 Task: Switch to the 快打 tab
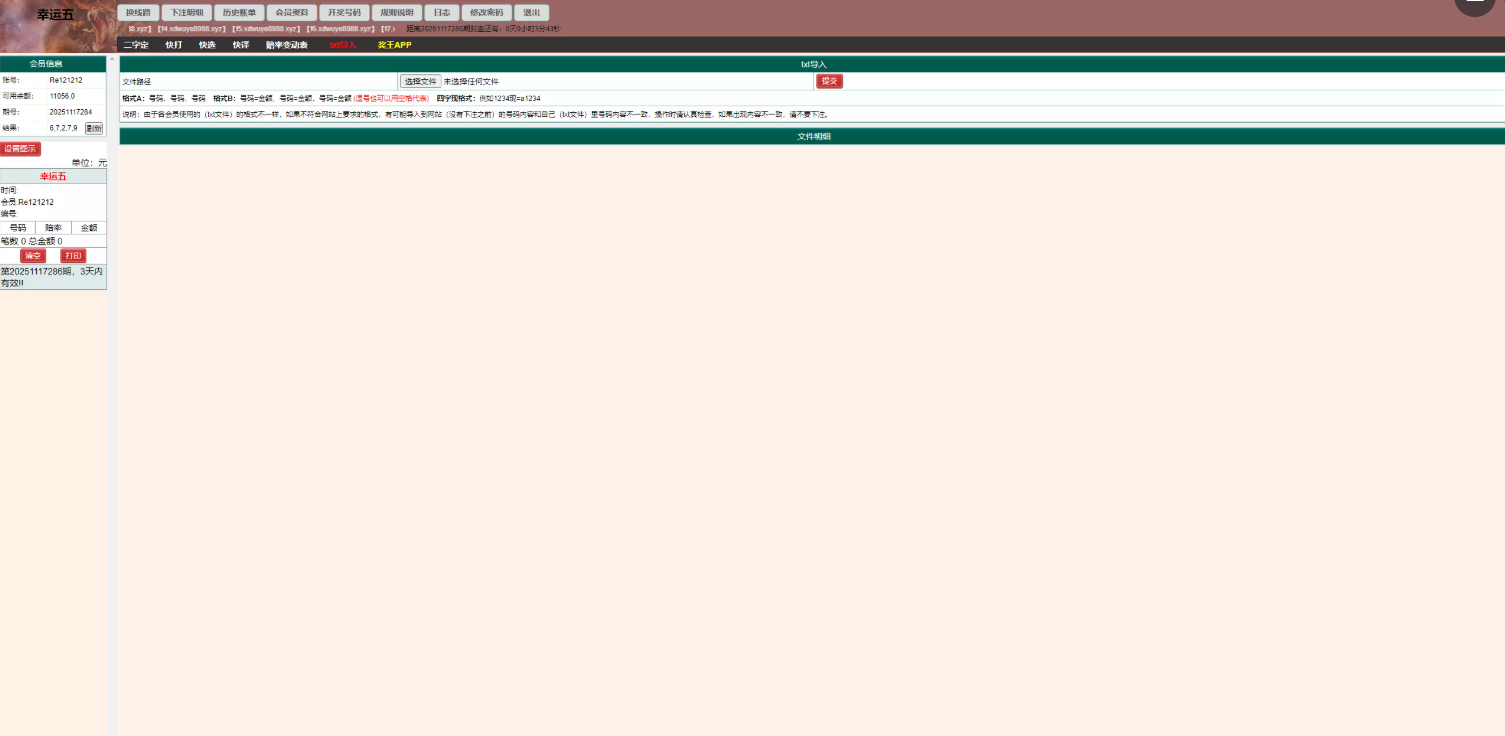click(174, 45)
